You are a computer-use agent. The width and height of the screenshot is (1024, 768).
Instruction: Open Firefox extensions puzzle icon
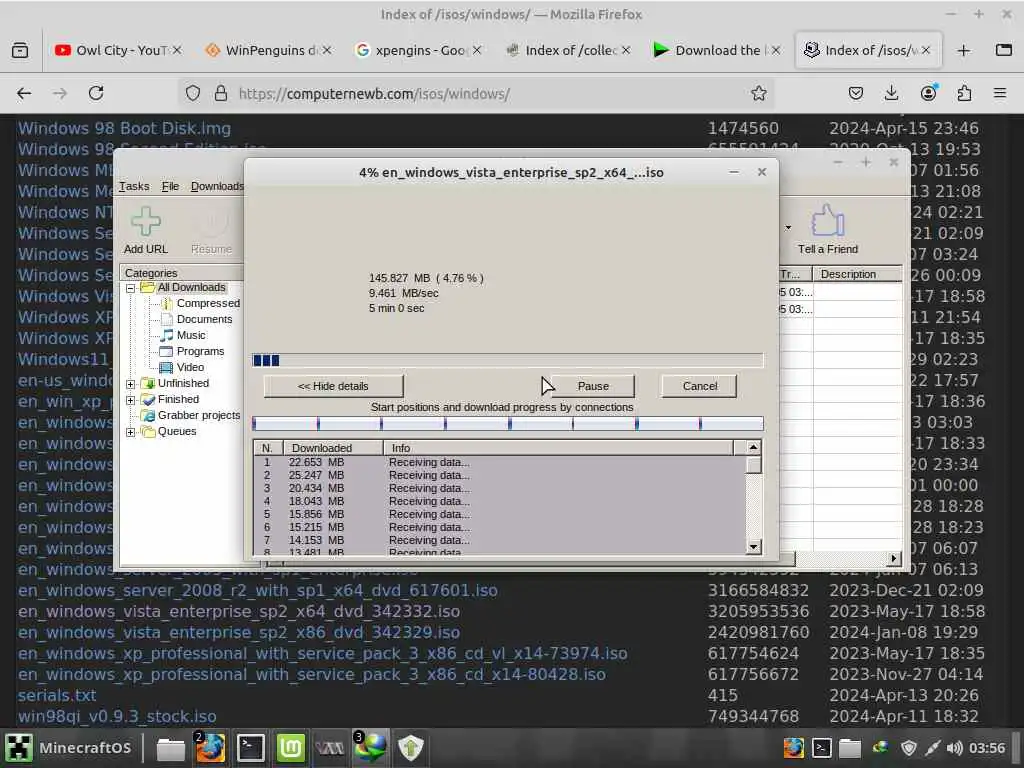(x=964, y=93)
